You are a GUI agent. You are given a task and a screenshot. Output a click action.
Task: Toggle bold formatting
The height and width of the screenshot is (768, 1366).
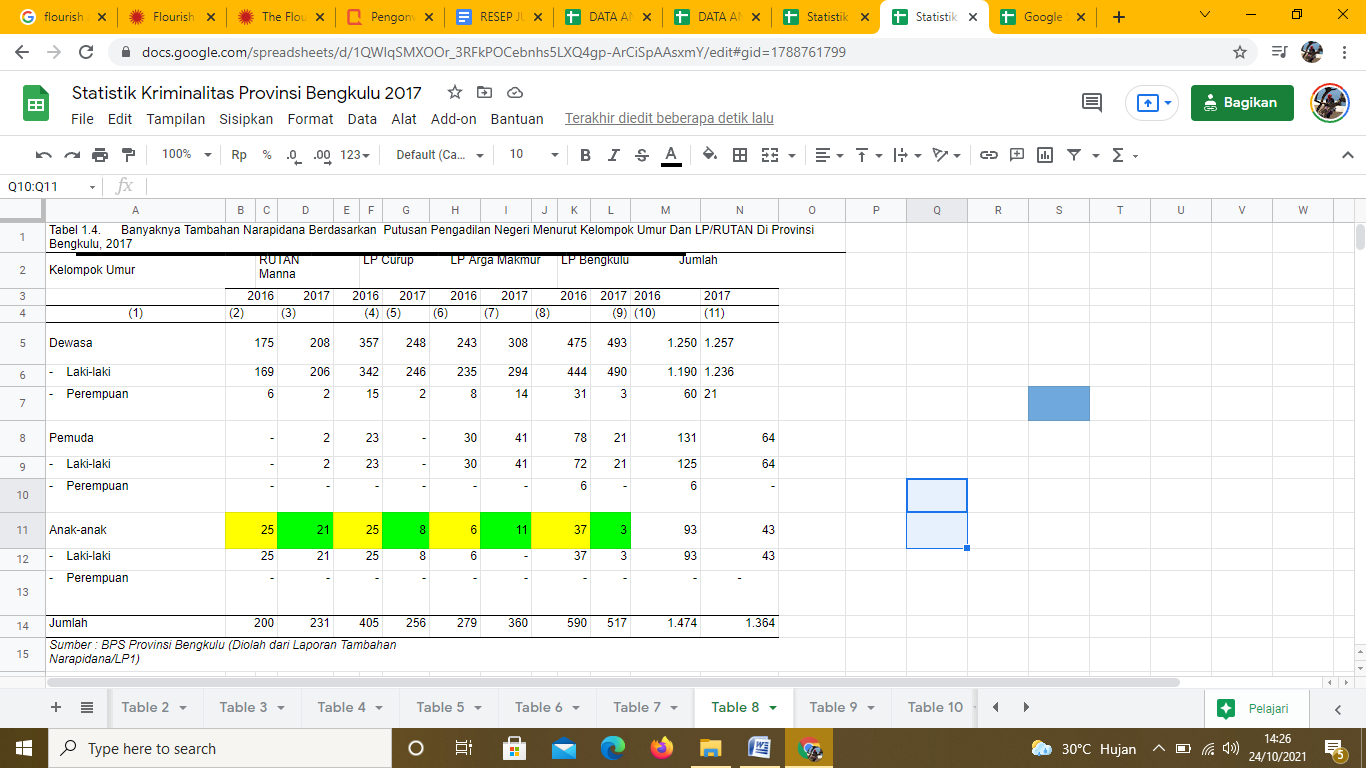586,155
